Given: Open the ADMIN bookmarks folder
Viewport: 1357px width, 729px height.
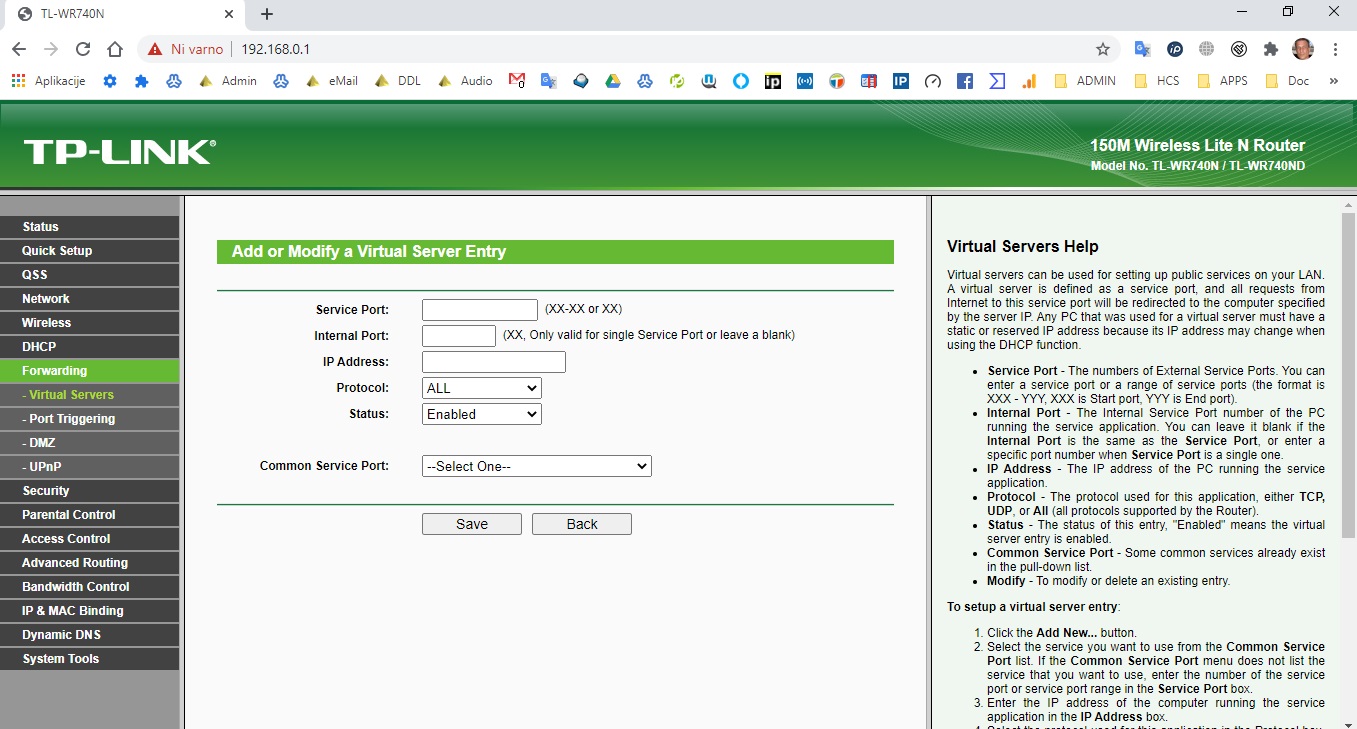Looking at the screenshot, I should (x=1085, y=81).
